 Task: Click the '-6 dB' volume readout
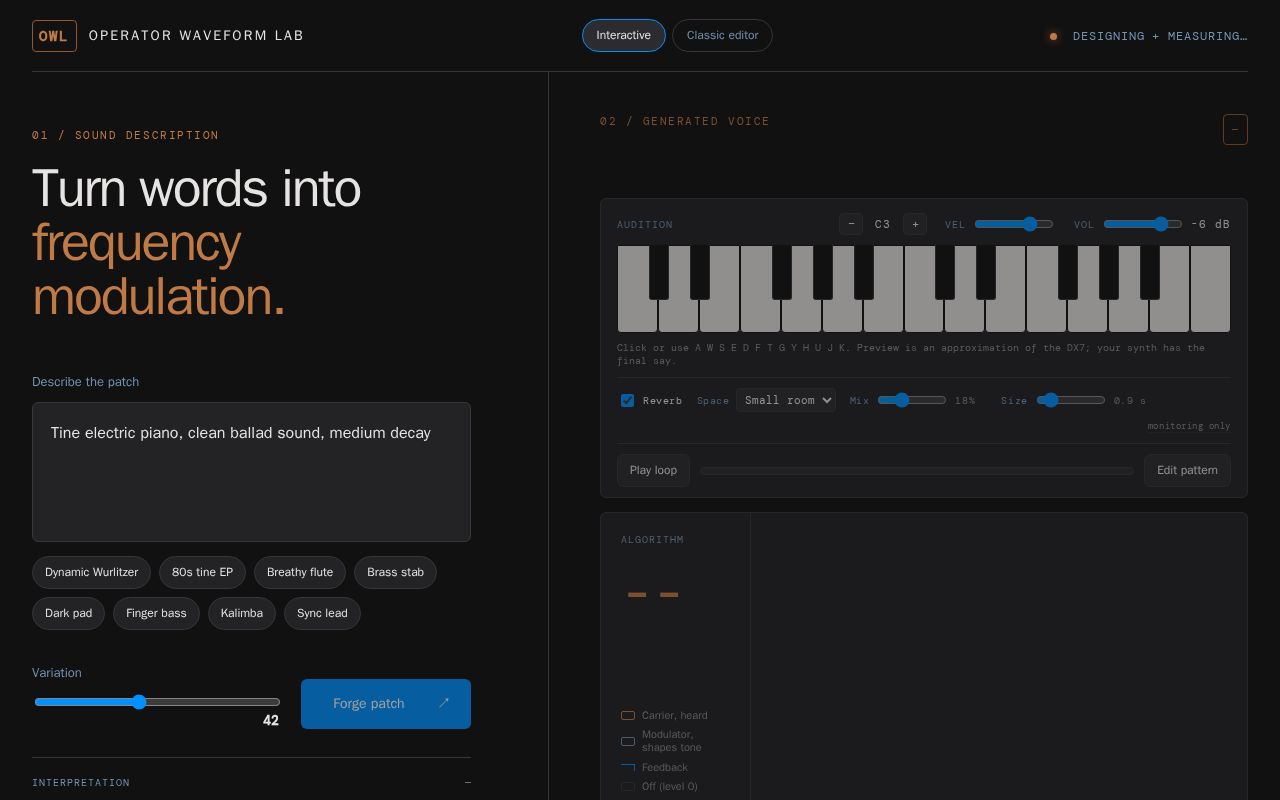tap(1210, 224)
